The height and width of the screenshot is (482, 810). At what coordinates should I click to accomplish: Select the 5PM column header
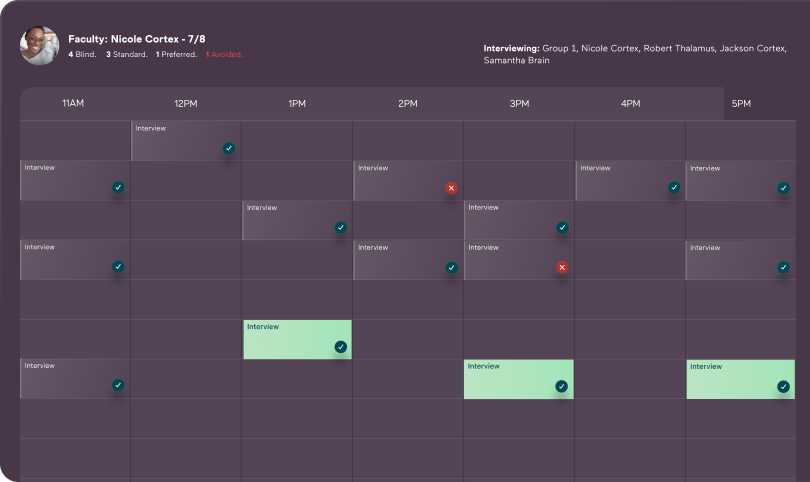coord(741,104)
